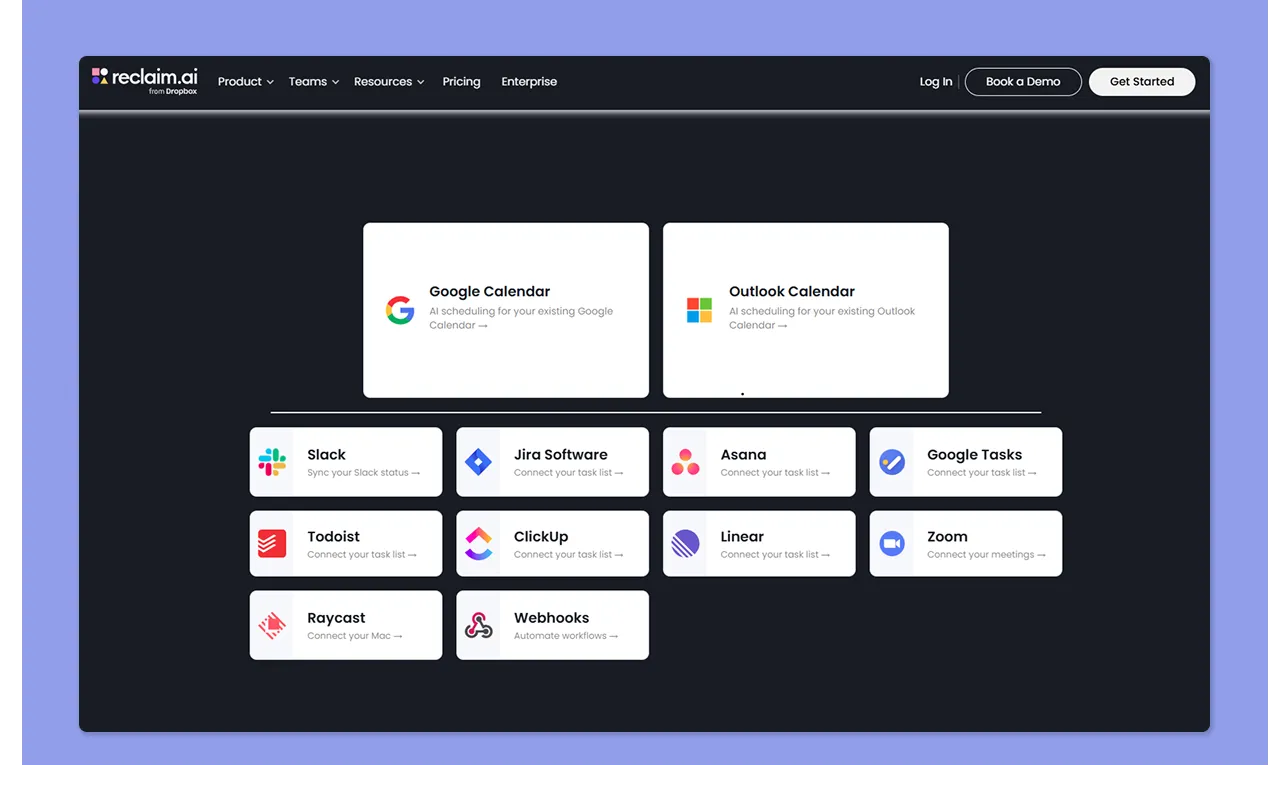Click the Slack logo icon
The height and width of the screenshot is (788, 1288).
click(x=272, y=462)
